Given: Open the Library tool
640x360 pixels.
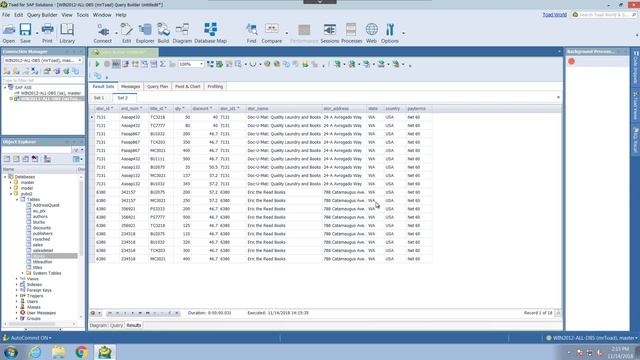Looking at the screenshot, I should tap(67, 33).
